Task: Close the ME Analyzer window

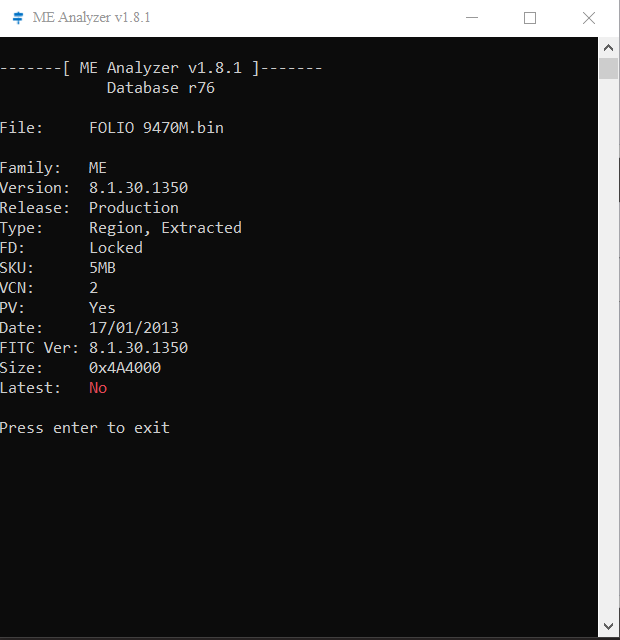Action: 589,18
